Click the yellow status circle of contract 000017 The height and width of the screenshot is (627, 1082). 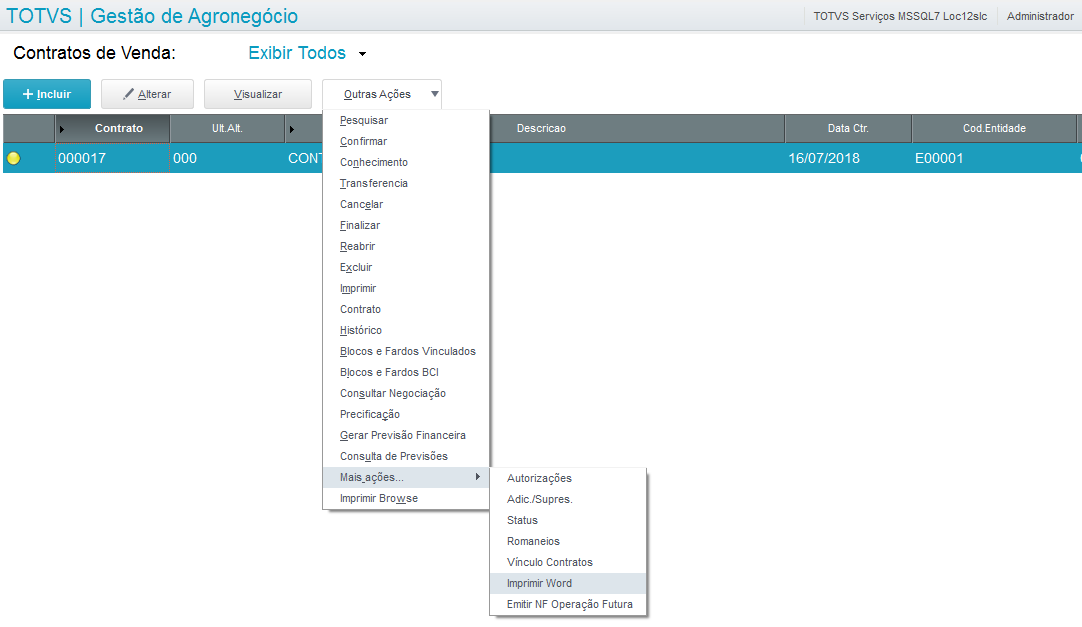pyautogui.click(x=14, y=159)
